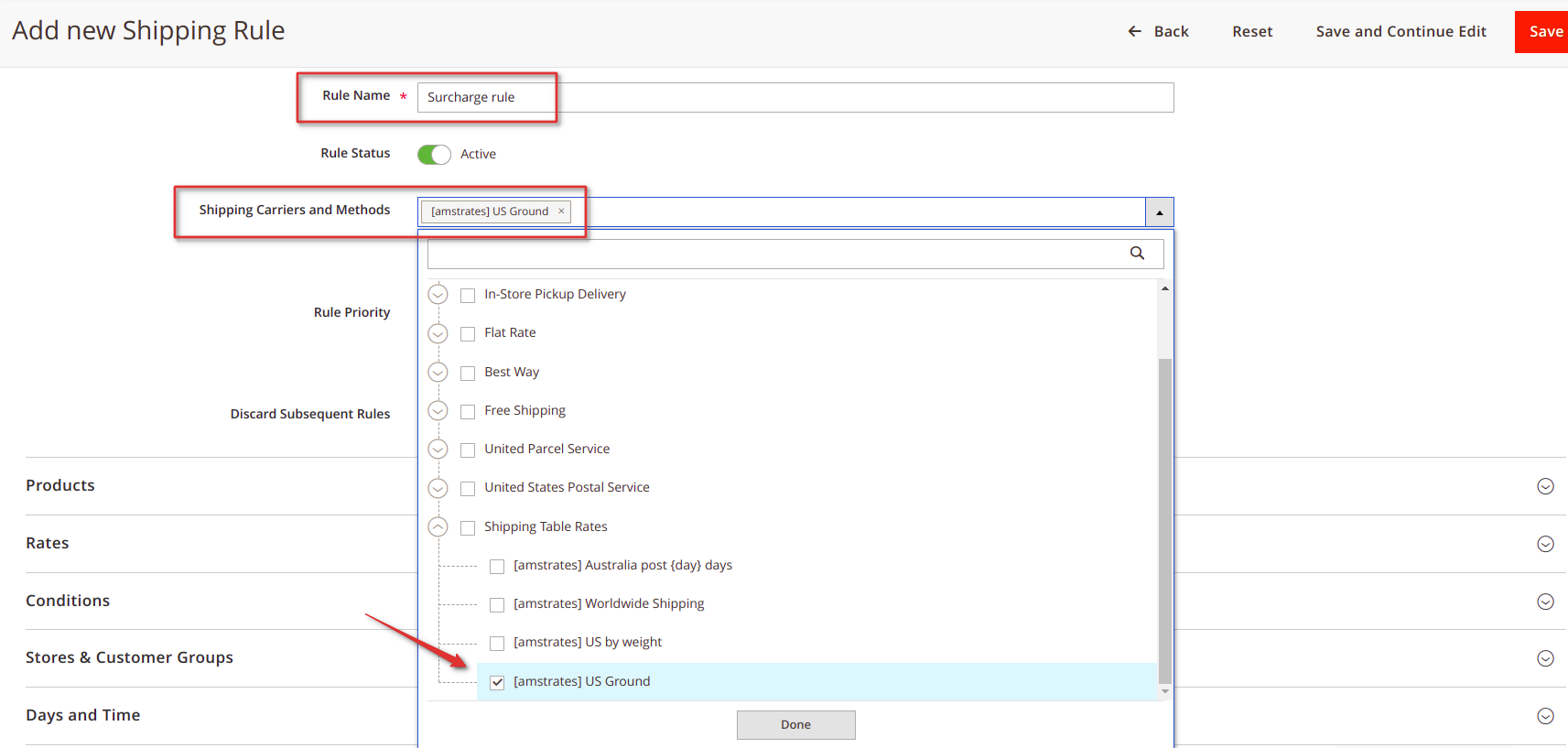The image size is (1568, 748).
Task: Expand the Products section chevron
Action: [x=1545, y=486]
